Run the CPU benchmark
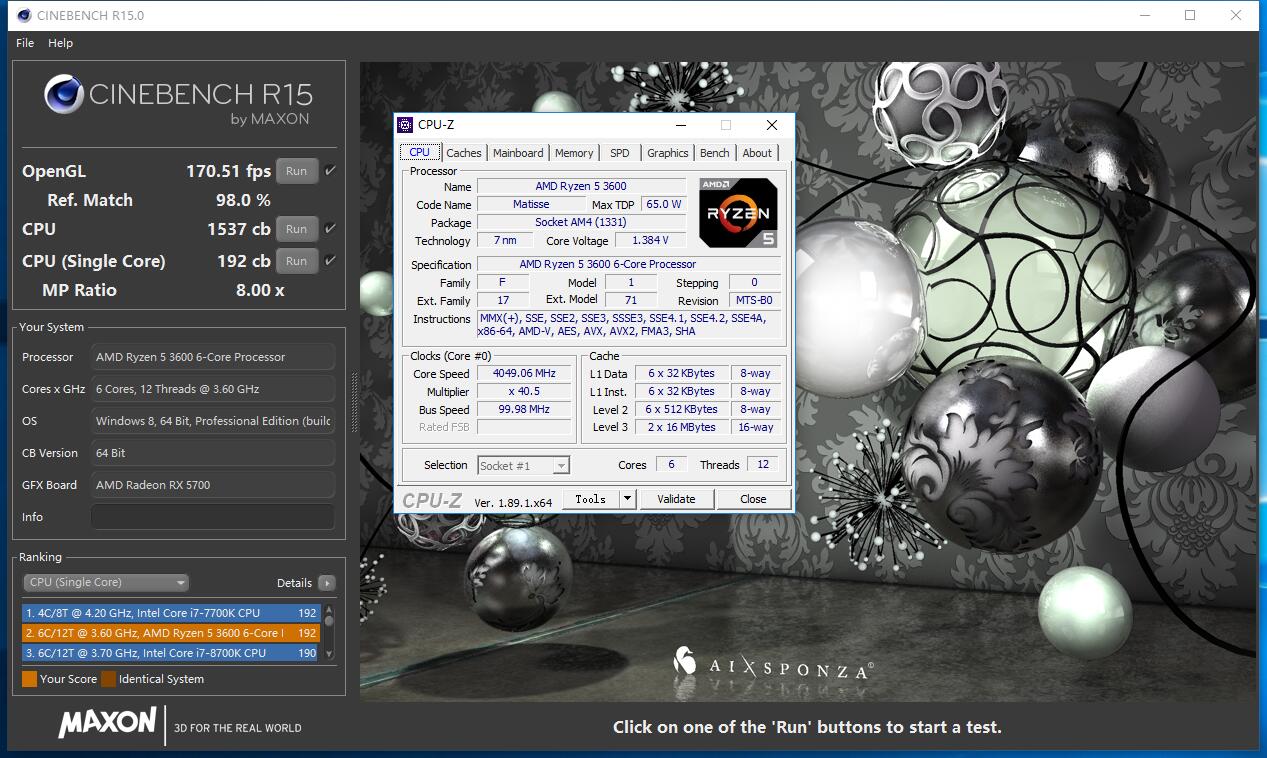Screen dimensions: 1267x758 pos(296,229)
